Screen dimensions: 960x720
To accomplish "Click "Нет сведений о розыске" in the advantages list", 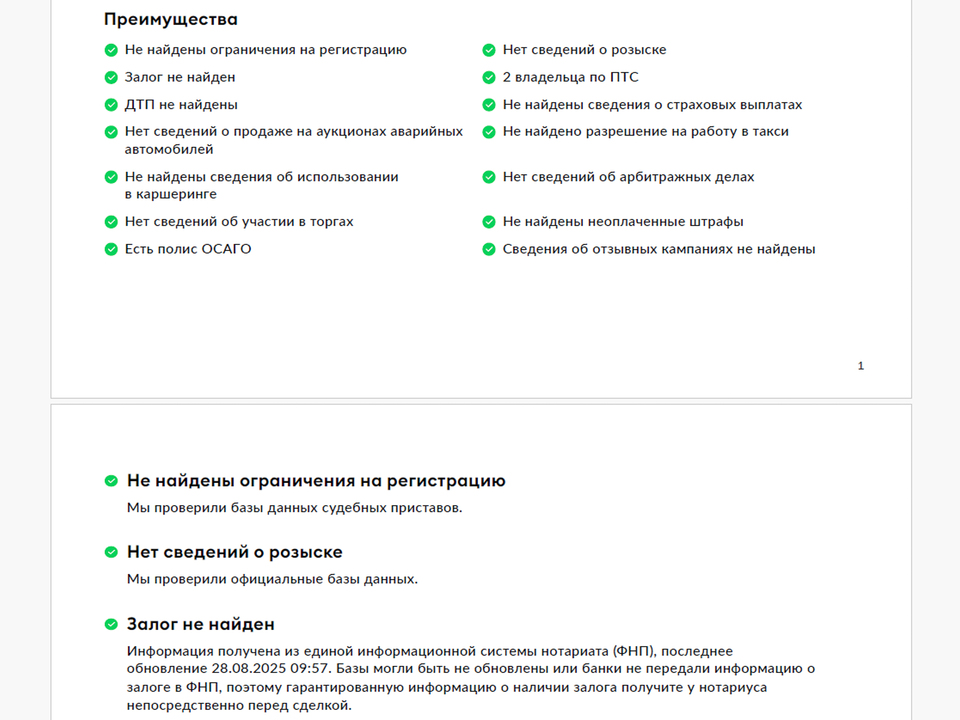I will pos(584,50).
